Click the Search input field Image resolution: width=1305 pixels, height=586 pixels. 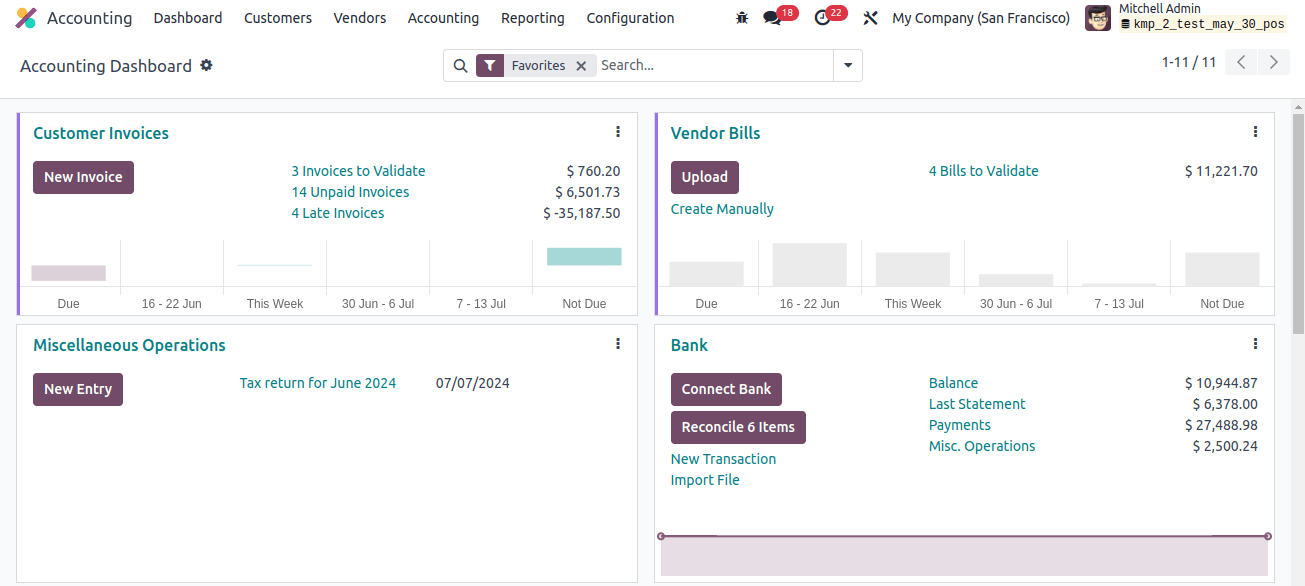coord(714,66)
